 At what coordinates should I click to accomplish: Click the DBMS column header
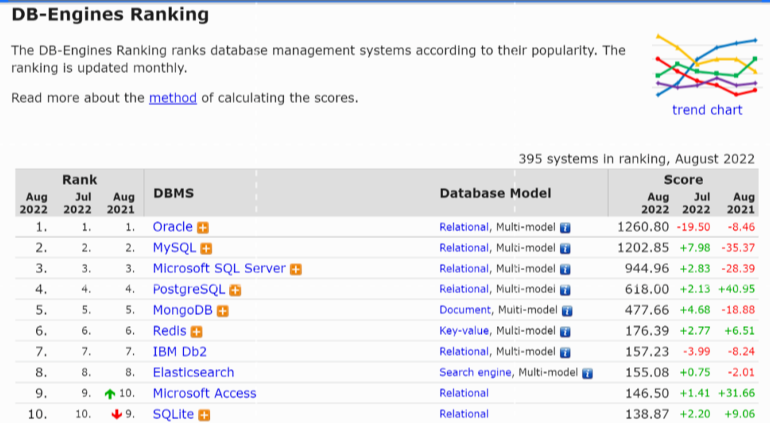pos(173,193)
